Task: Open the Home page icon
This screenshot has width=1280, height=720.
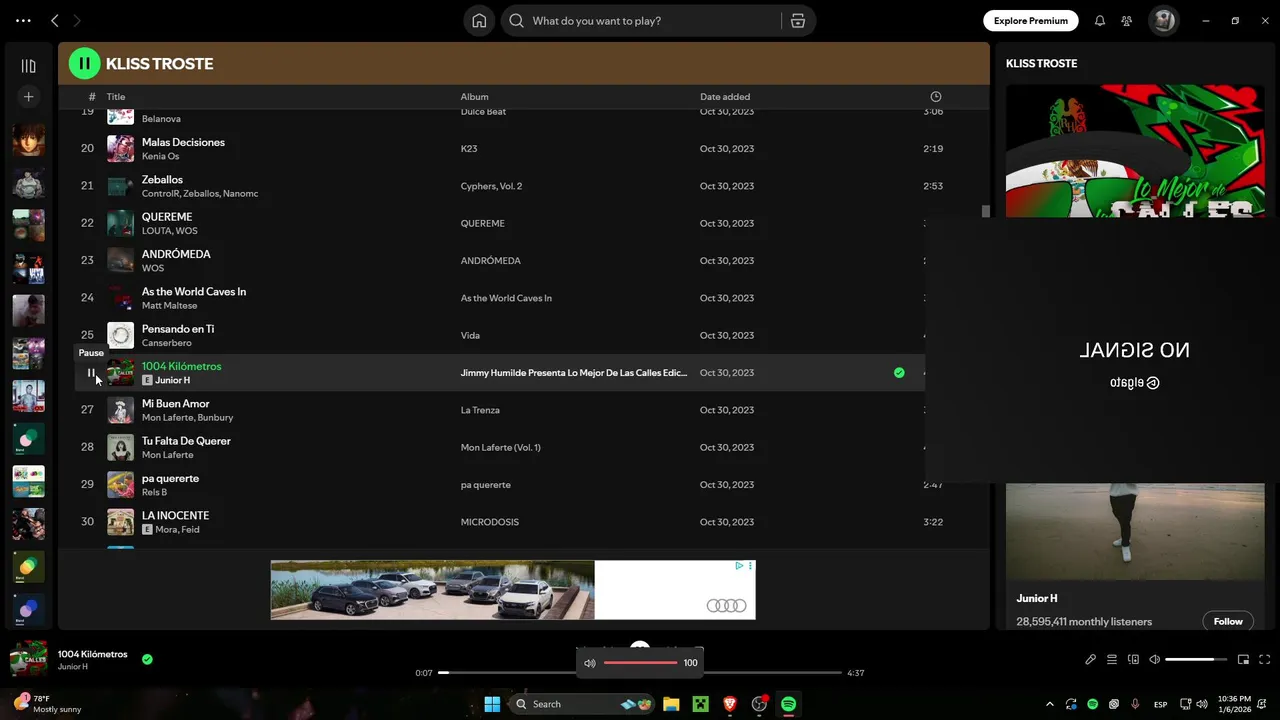Action: [x=479, y=20]
